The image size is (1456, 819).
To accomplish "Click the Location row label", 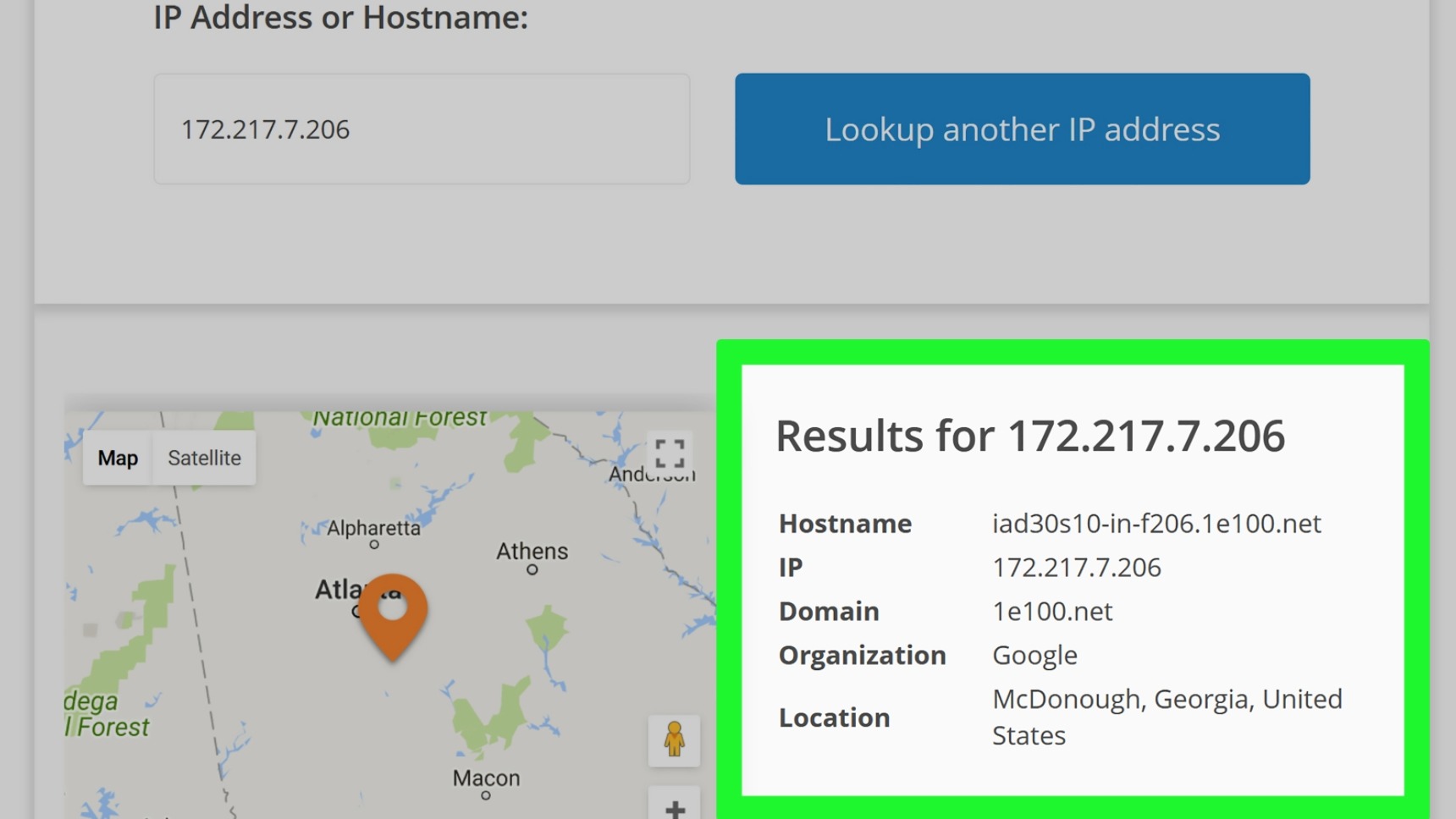I will click(x=834, y=717).
